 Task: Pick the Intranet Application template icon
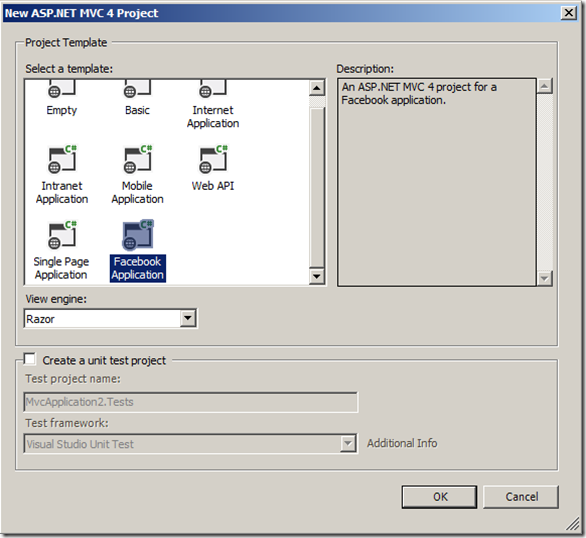[x=62, y=160]
